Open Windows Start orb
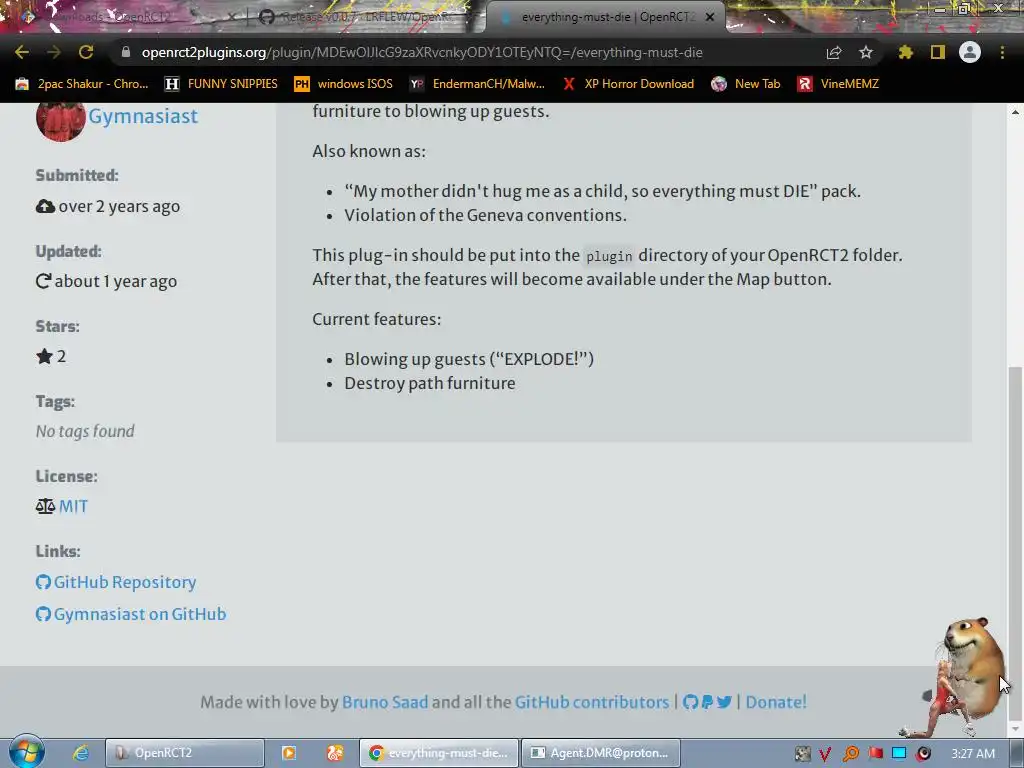This screenshot has width=1024, height=768. [x=26, y=752]
